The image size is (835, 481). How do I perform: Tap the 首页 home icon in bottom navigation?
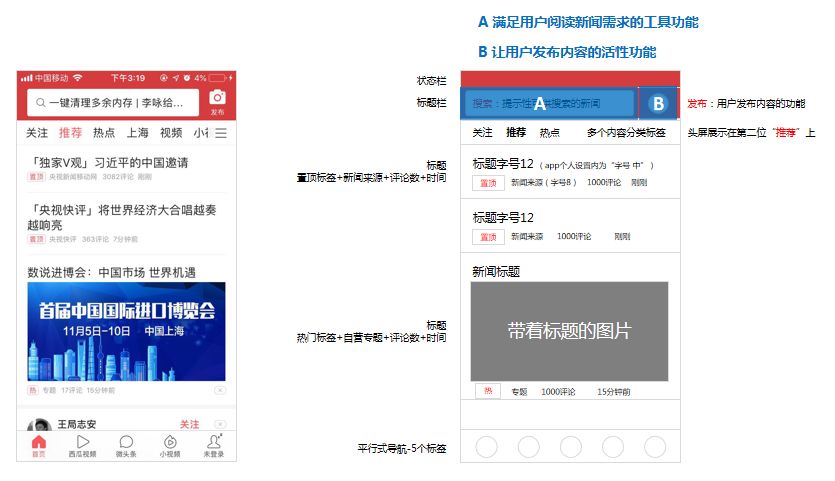[x=39, y=446]
